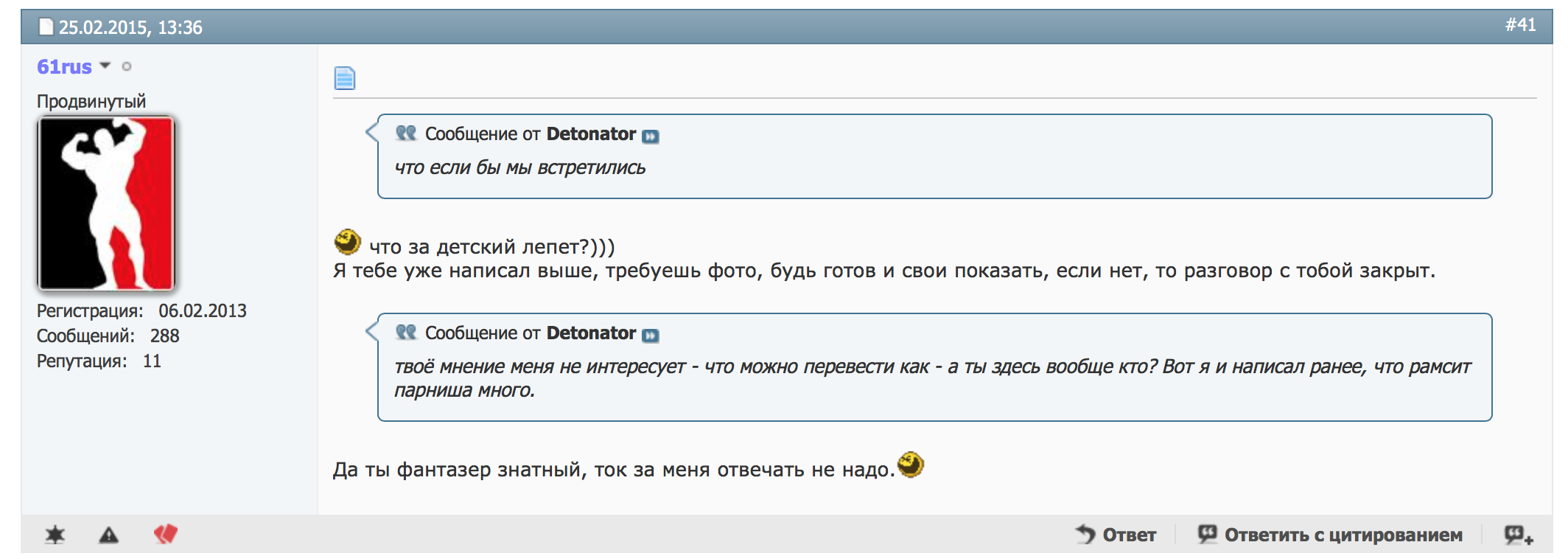1568x559 pixels.
Task: Click the quote marks icon in 'твоё мнение' quote
Action: click(x=406, y=333)
